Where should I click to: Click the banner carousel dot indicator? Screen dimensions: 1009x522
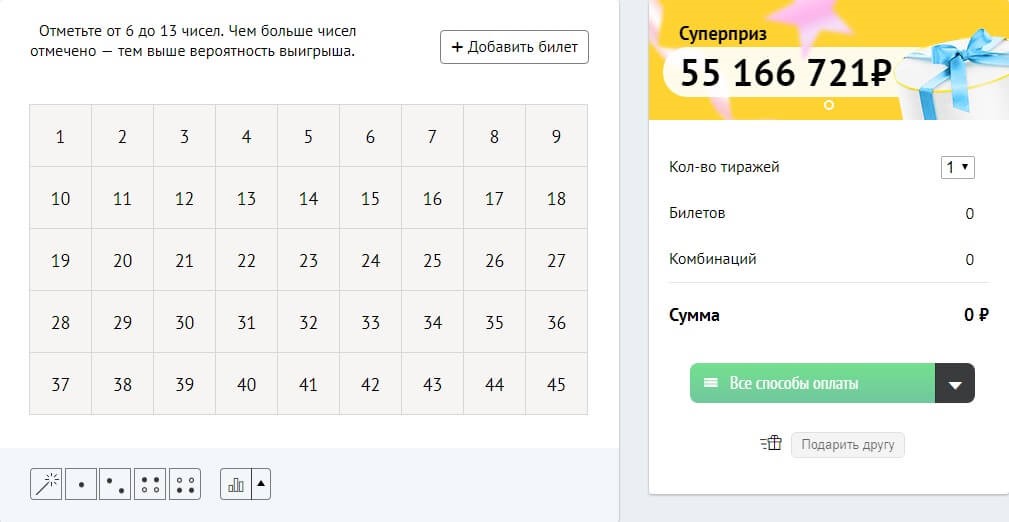pyautogui.click(x=828, y=105)
